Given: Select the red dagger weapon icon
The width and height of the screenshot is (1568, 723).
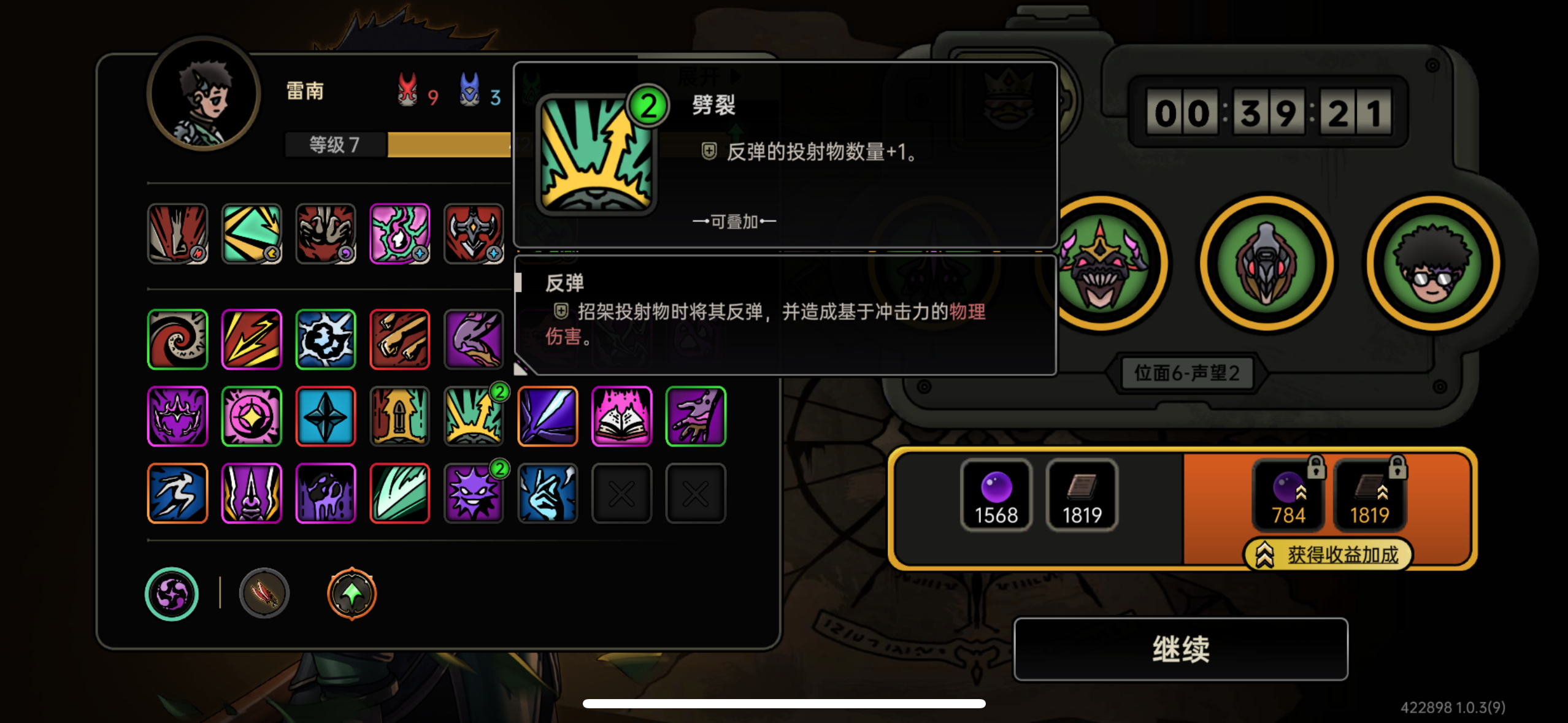Looking at the screenshot, I should 264,594.
